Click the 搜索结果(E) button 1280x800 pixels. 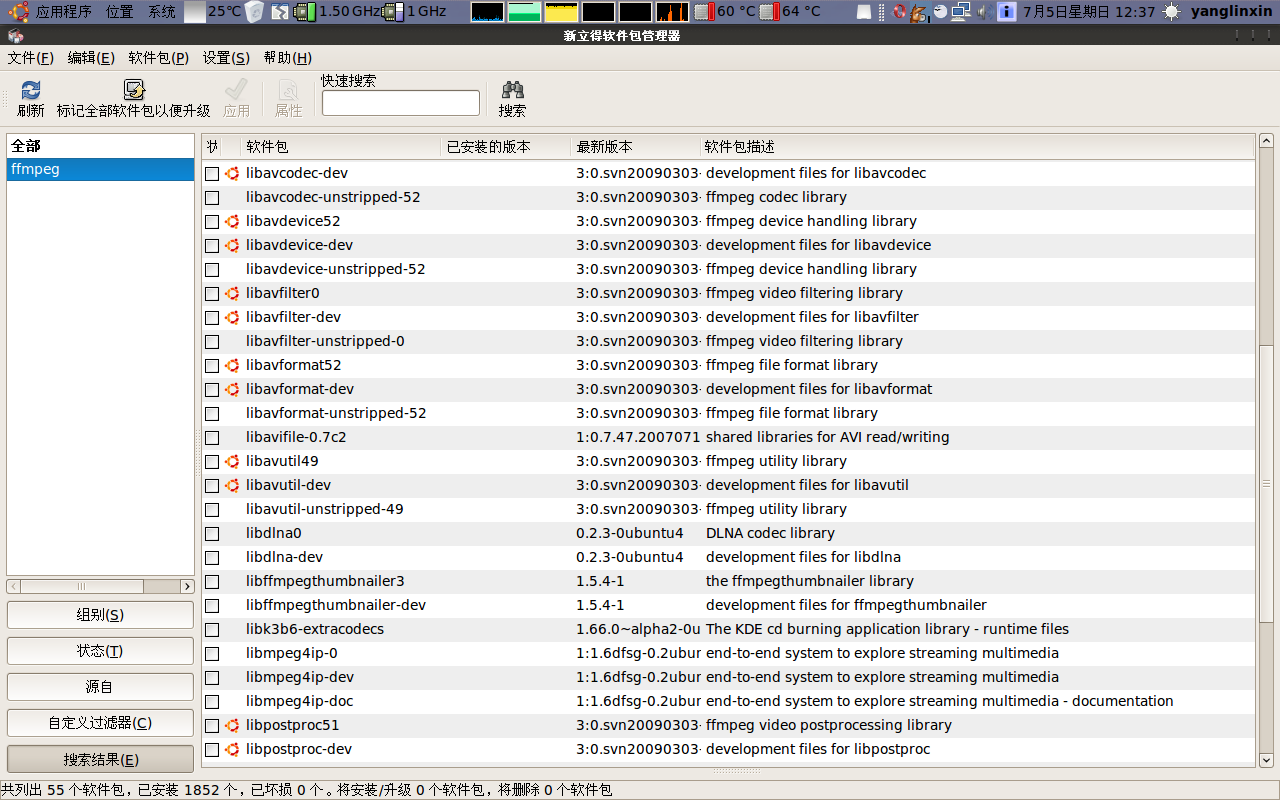pos(100,759)
